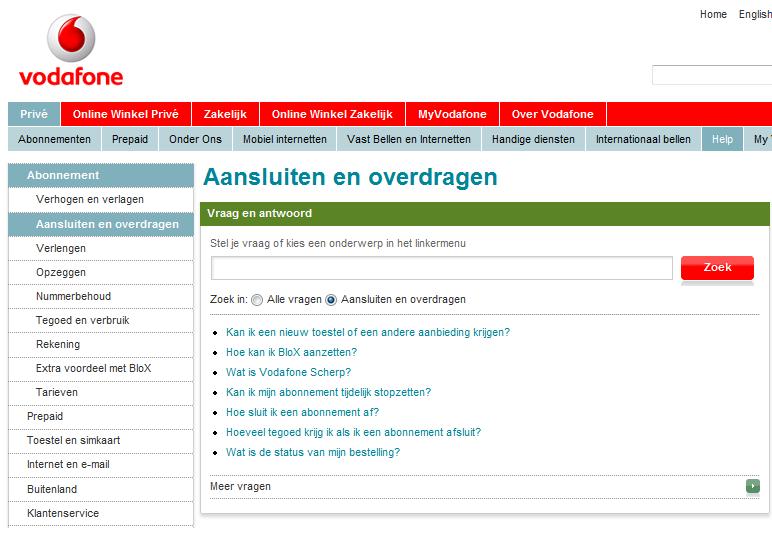
Task: Click the Aansluiten en overdragen page heading
Action: [x=350, y=177]
